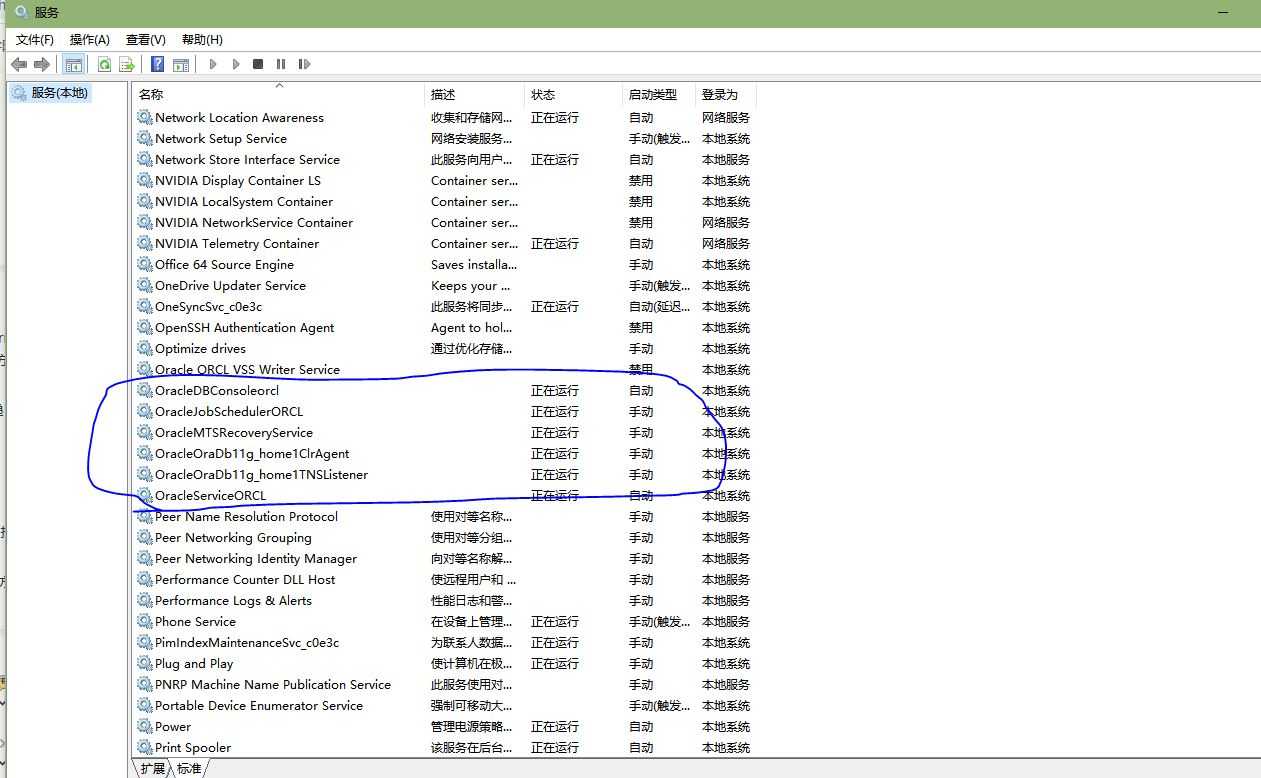Select NVIDIA LocalSystem Container row
Screen dimensions: 1261x778
point(445,201)
